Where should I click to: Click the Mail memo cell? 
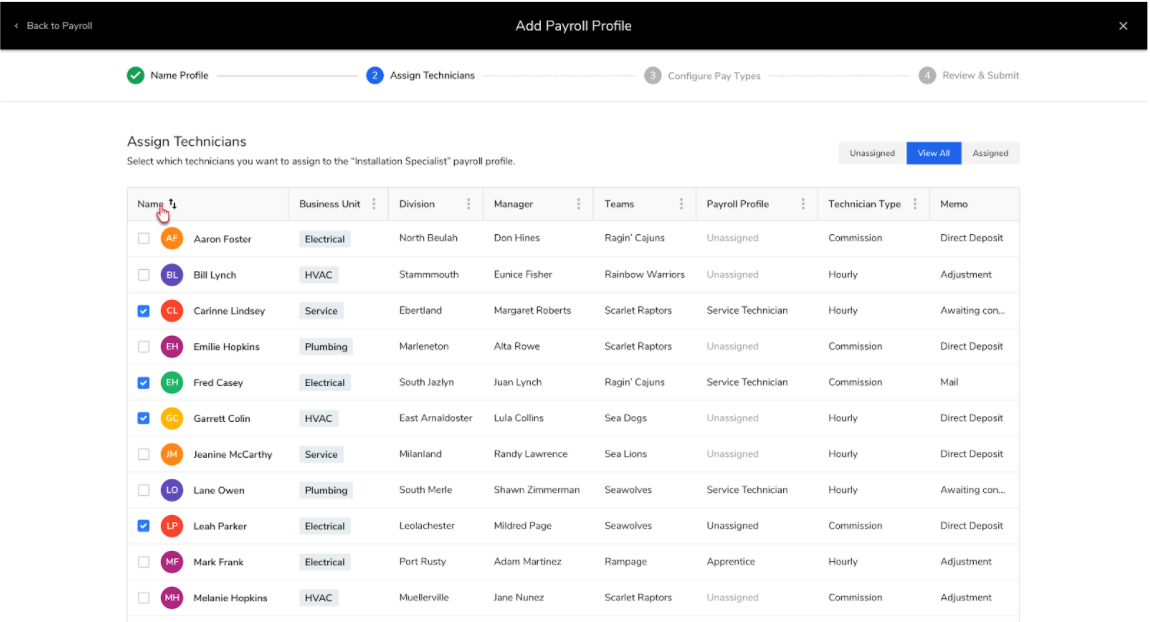pyautogui.click(x=949, y=382)
